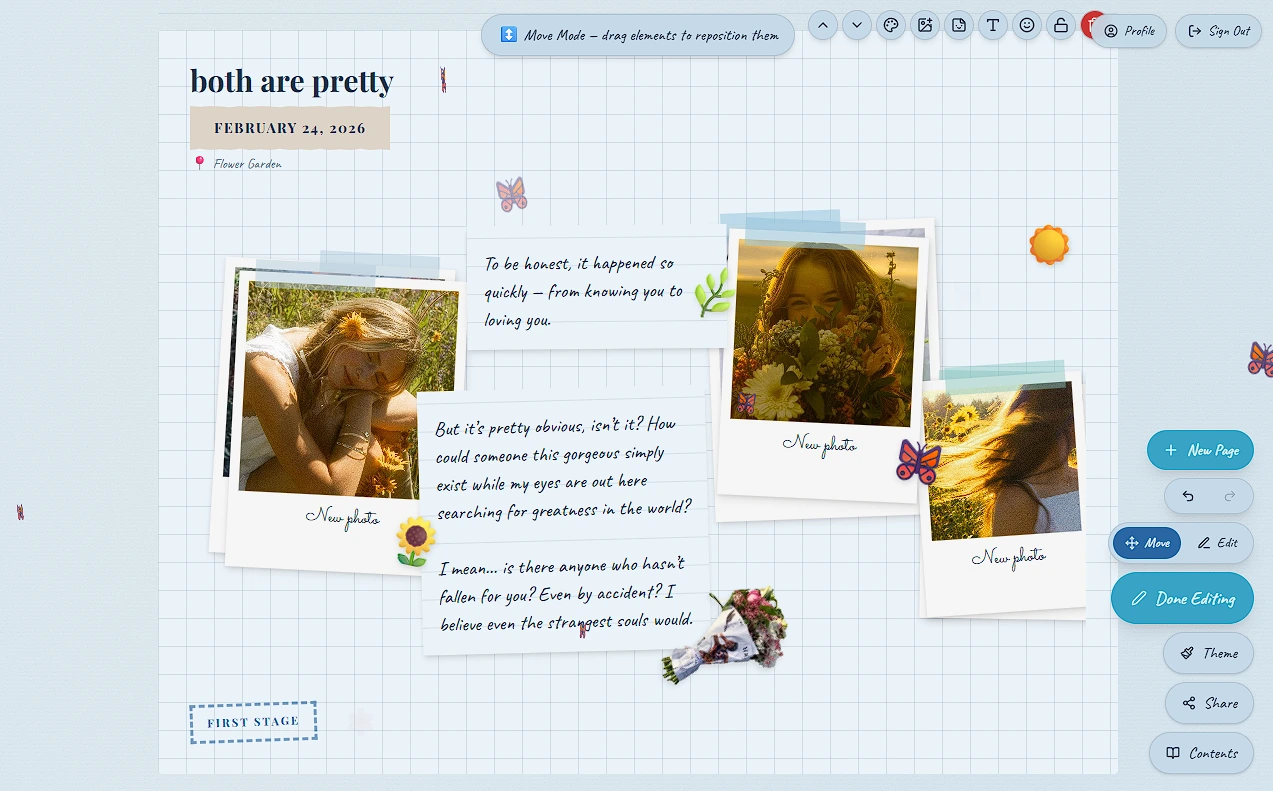Select the sunflower sticker

(x=415, y=542)
